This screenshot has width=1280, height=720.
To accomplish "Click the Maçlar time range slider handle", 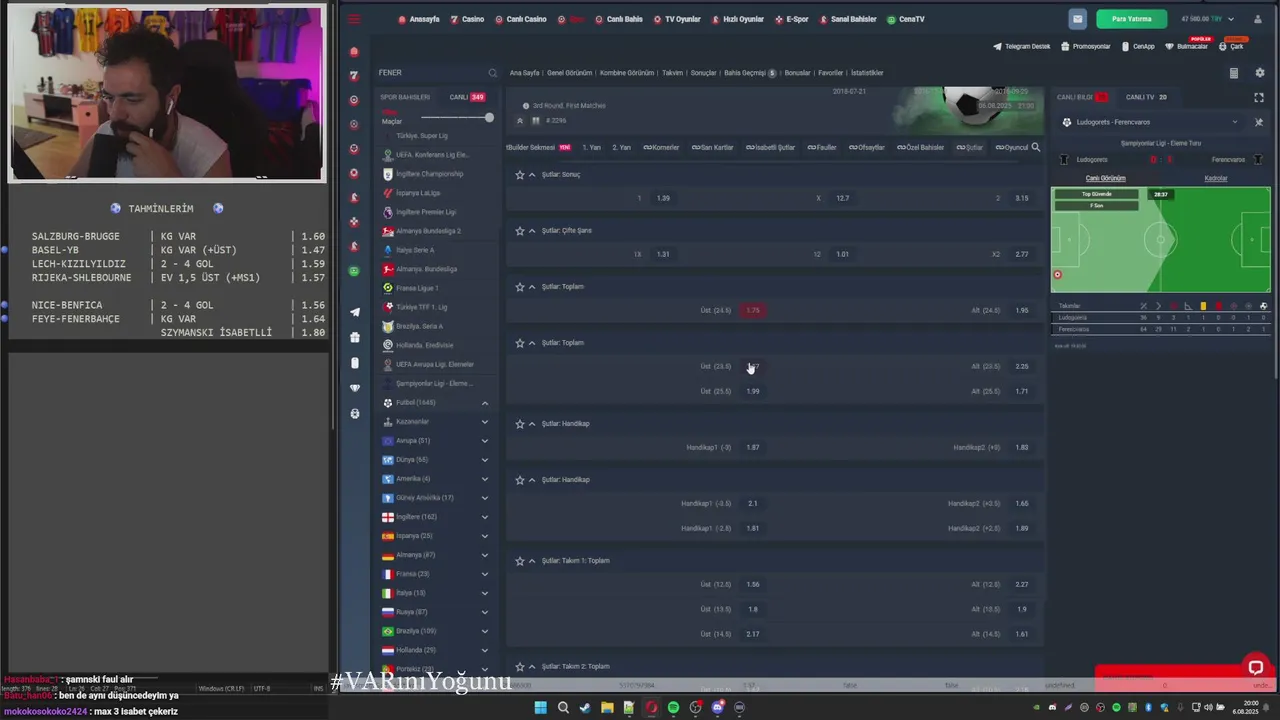I will pos(489,118).
